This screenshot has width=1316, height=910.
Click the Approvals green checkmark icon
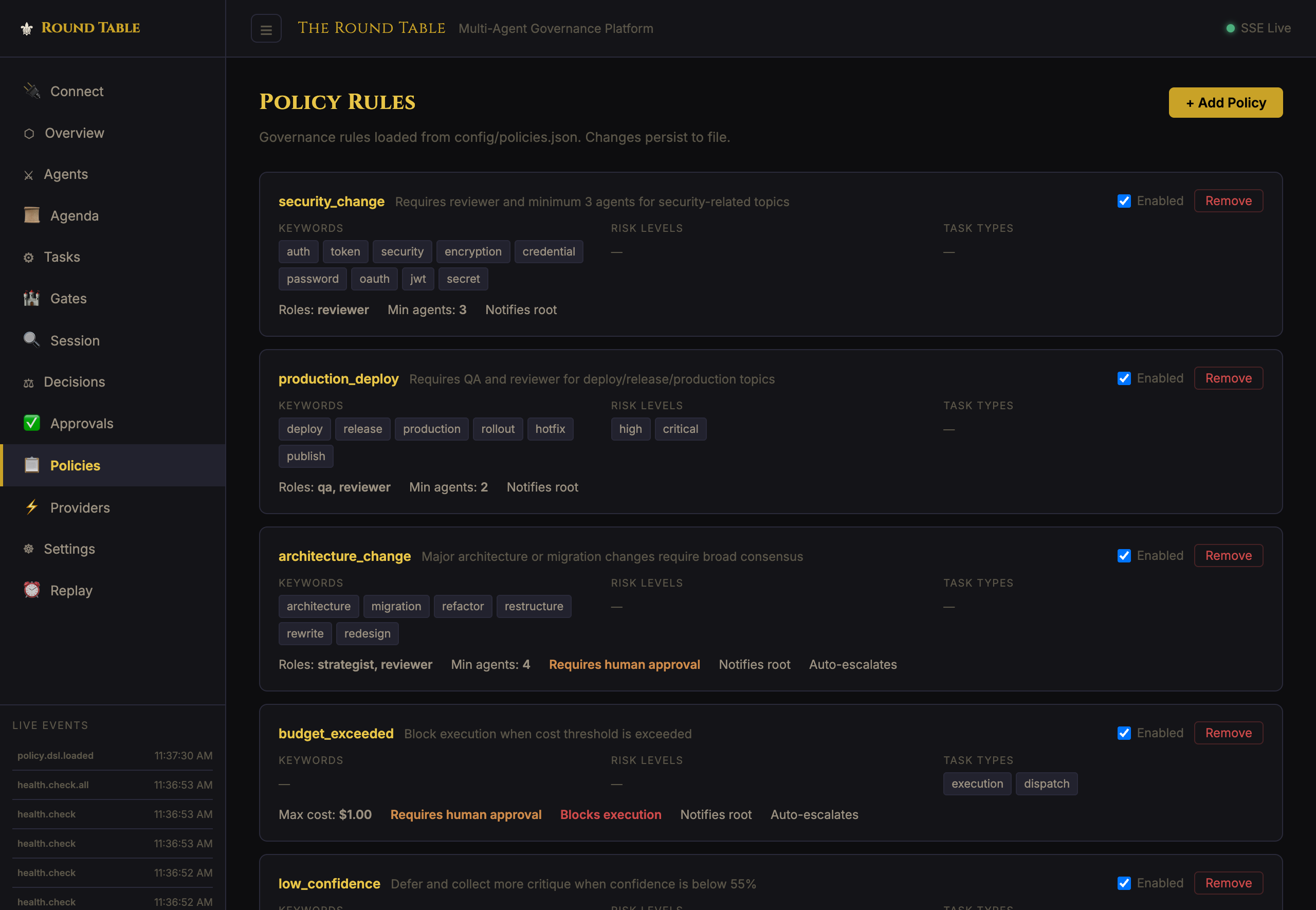tap(32, 423)
